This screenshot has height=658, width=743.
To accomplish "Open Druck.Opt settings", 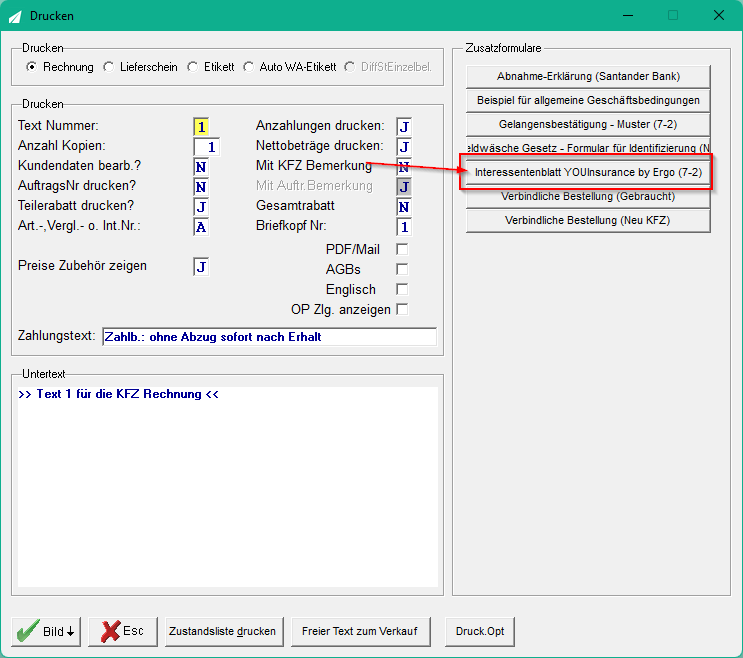I will (x=480, y=631).
